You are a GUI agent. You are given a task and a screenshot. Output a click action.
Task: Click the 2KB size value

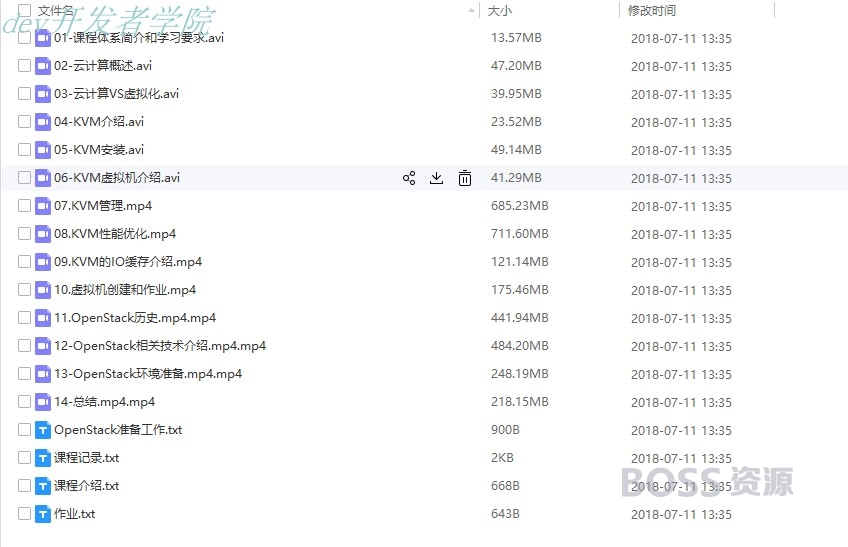(x=502, y=458)
